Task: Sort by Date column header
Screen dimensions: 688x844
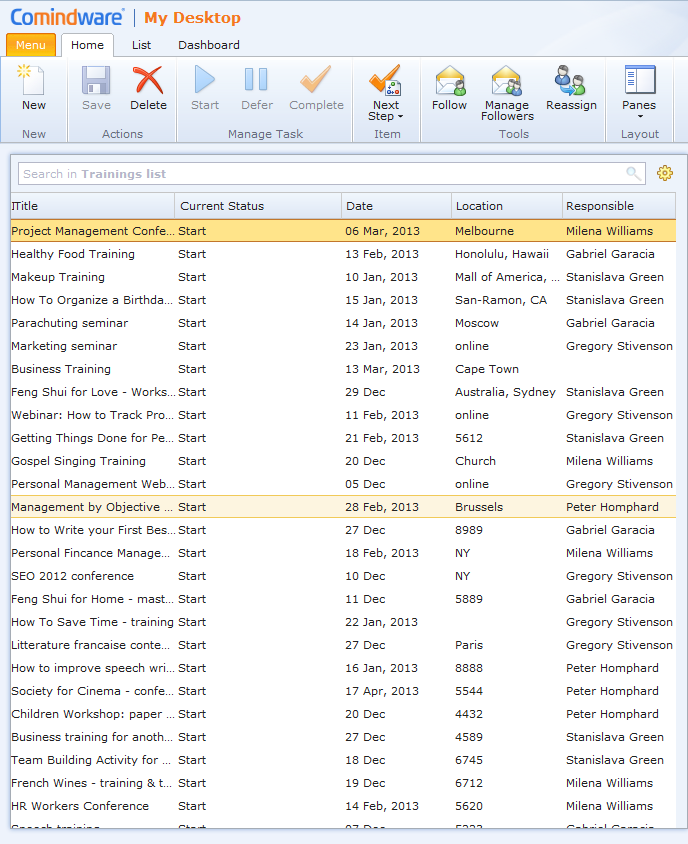Action: [396, 206]
